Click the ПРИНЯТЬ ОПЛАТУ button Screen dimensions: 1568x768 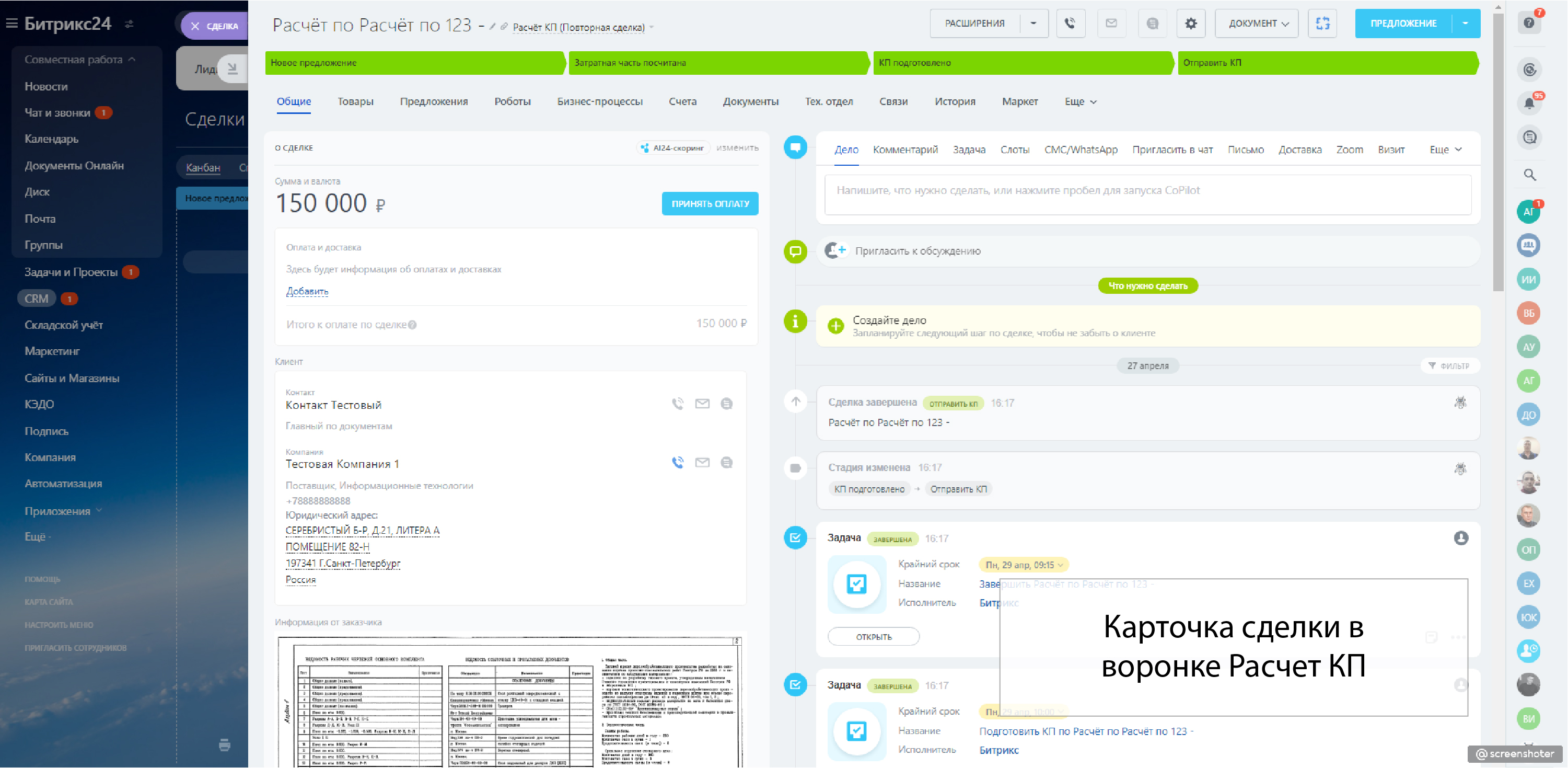pos(710,203)
